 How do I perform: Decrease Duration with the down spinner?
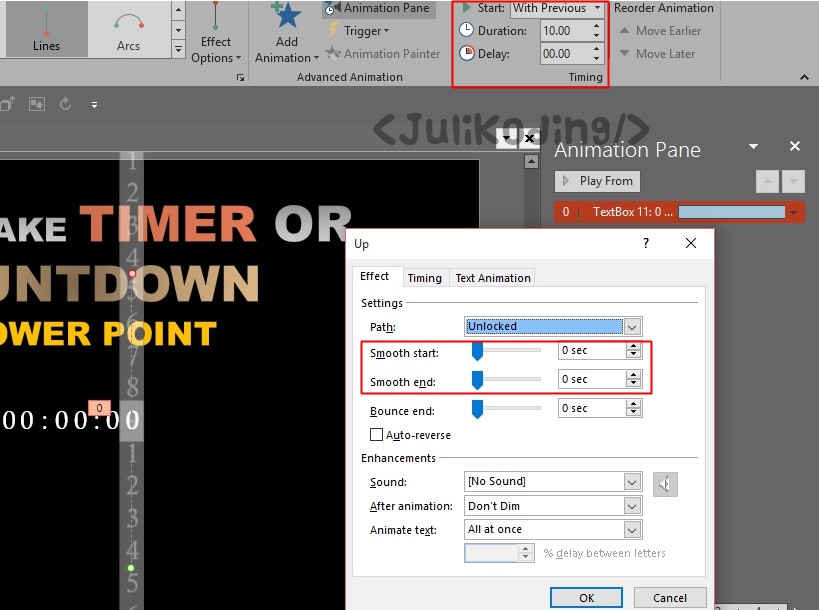click(596, 36)
